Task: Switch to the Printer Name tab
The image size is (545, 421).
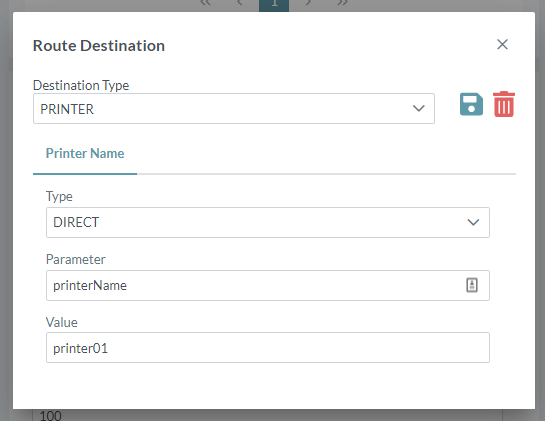Action: coord(85,153)
